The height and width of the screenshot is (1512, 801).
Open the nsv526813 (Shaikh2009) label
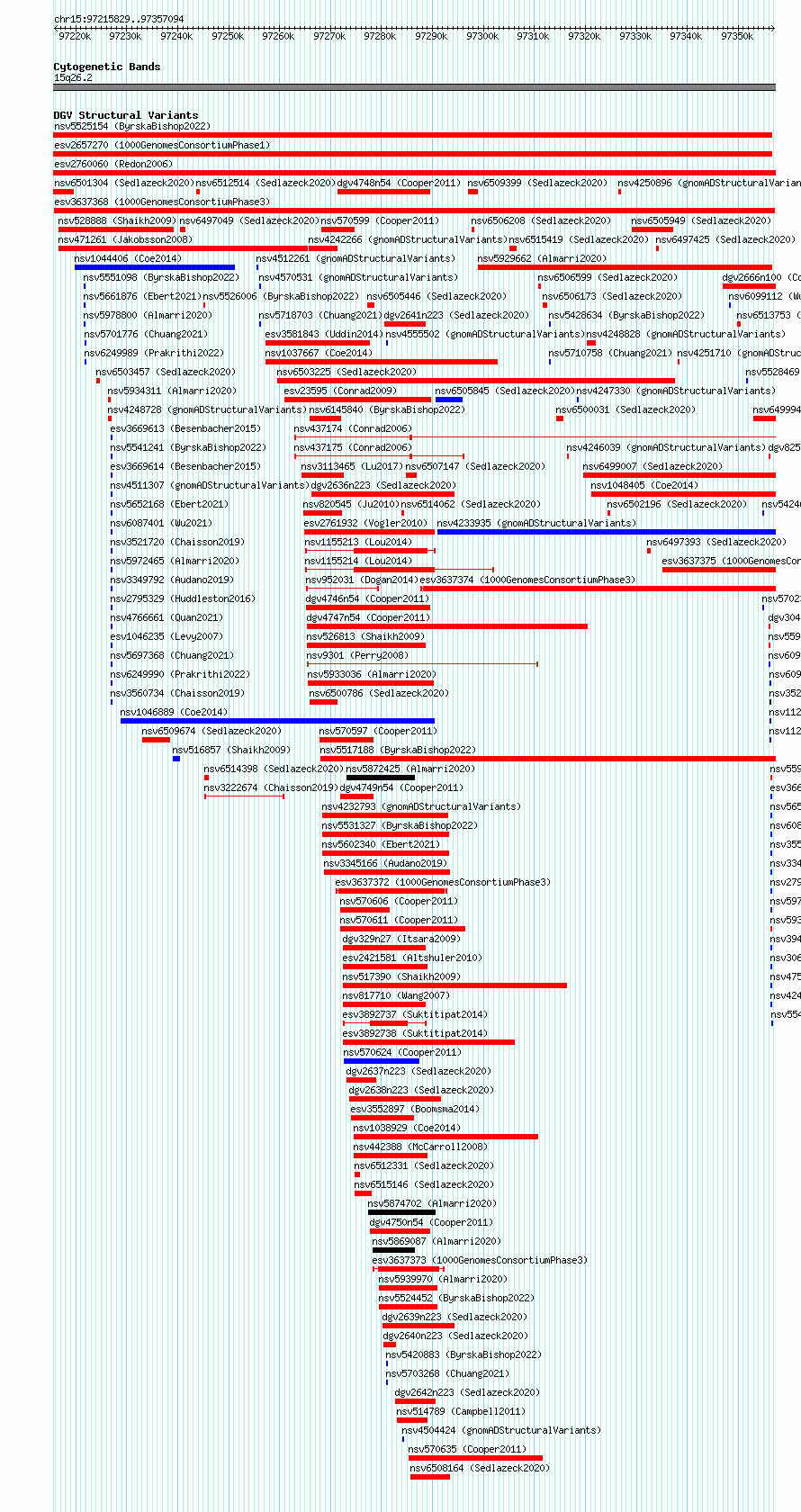click(365, 636)
